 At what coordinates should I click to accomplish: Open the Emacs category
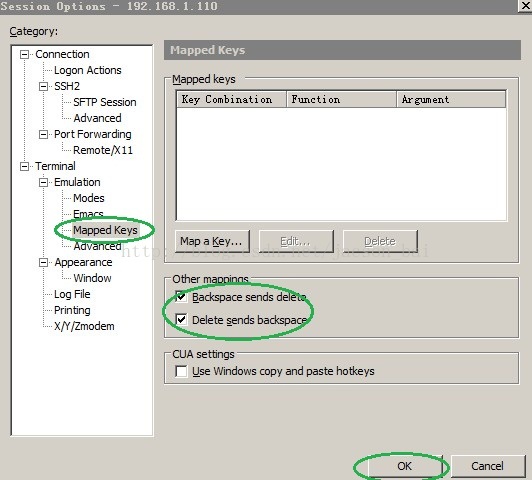coord(88,214)
